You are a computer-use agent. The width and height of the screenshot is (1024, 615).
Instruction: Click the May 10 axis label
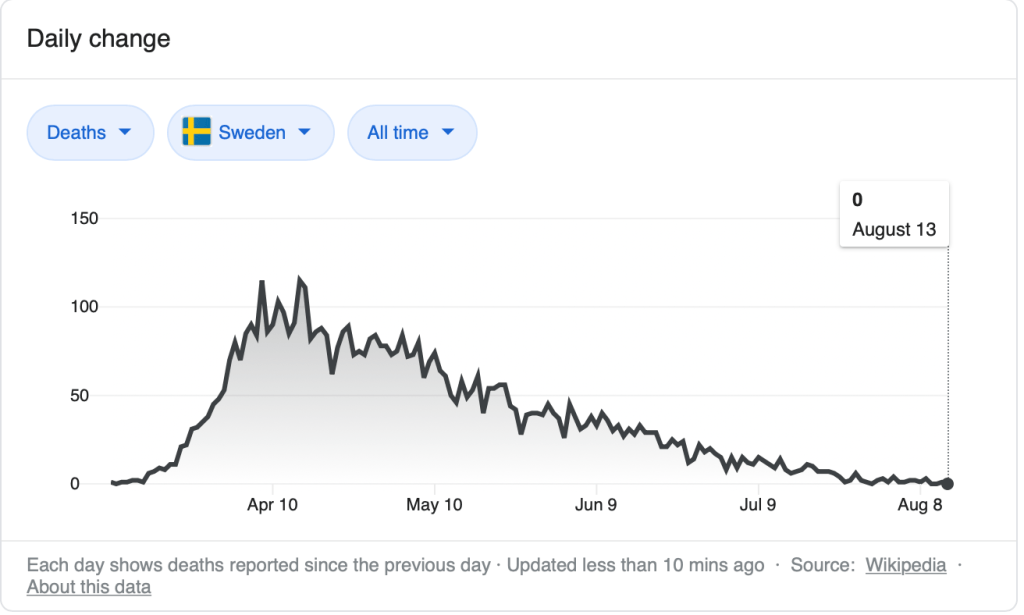point(436,505)
